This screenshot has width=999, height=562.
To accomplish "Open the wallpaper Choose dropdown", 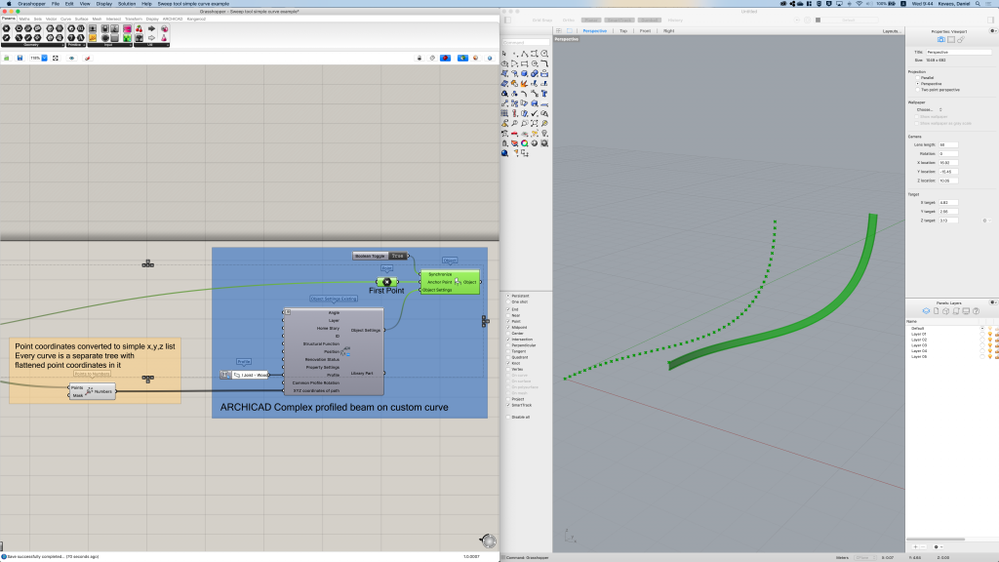I will coord(929,110).
